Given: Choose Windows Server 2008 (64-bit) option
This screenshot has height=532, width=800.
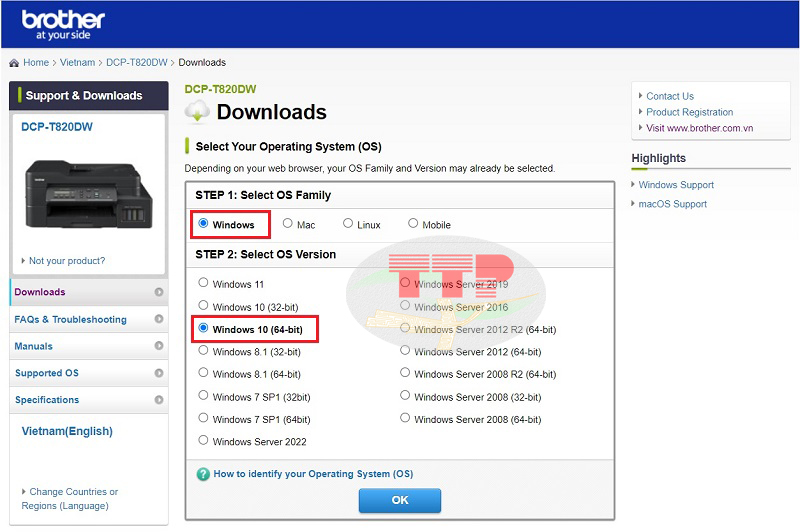Looking at the screenshot, I should pyautogui.click(x=405, y=418).
